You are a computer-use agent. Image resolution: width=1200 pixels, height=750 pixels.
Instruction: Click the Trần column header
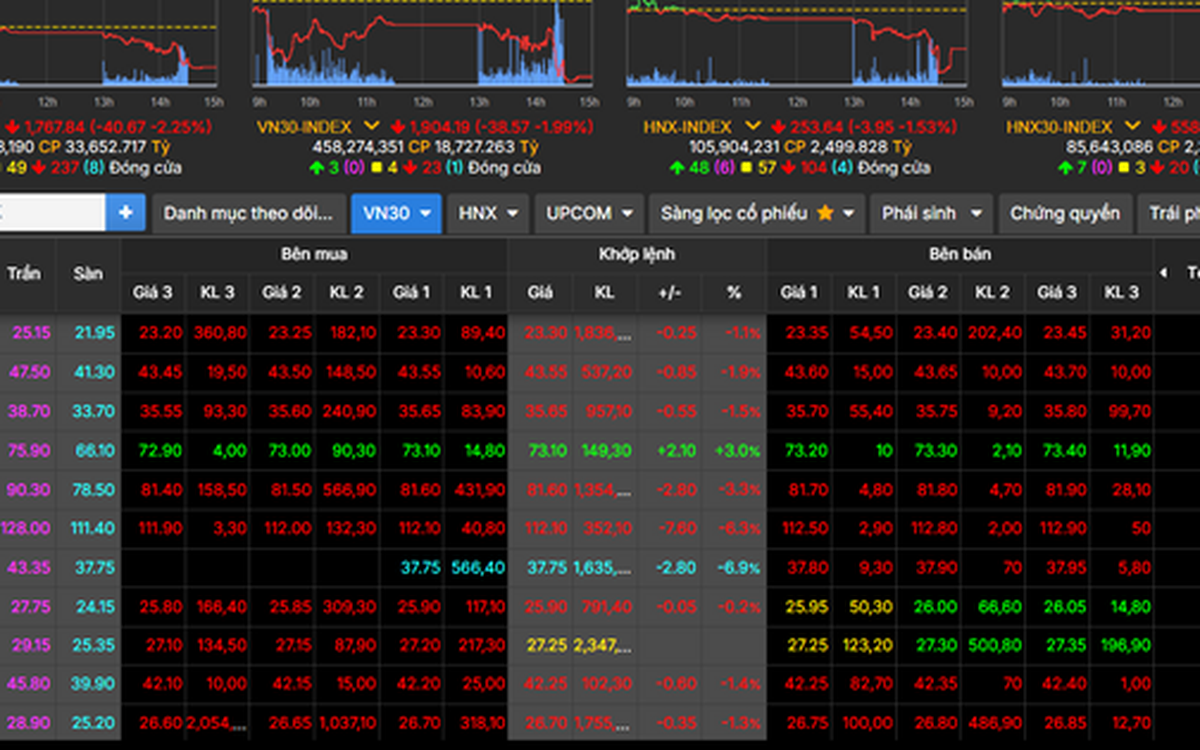(x=24, y=273)
